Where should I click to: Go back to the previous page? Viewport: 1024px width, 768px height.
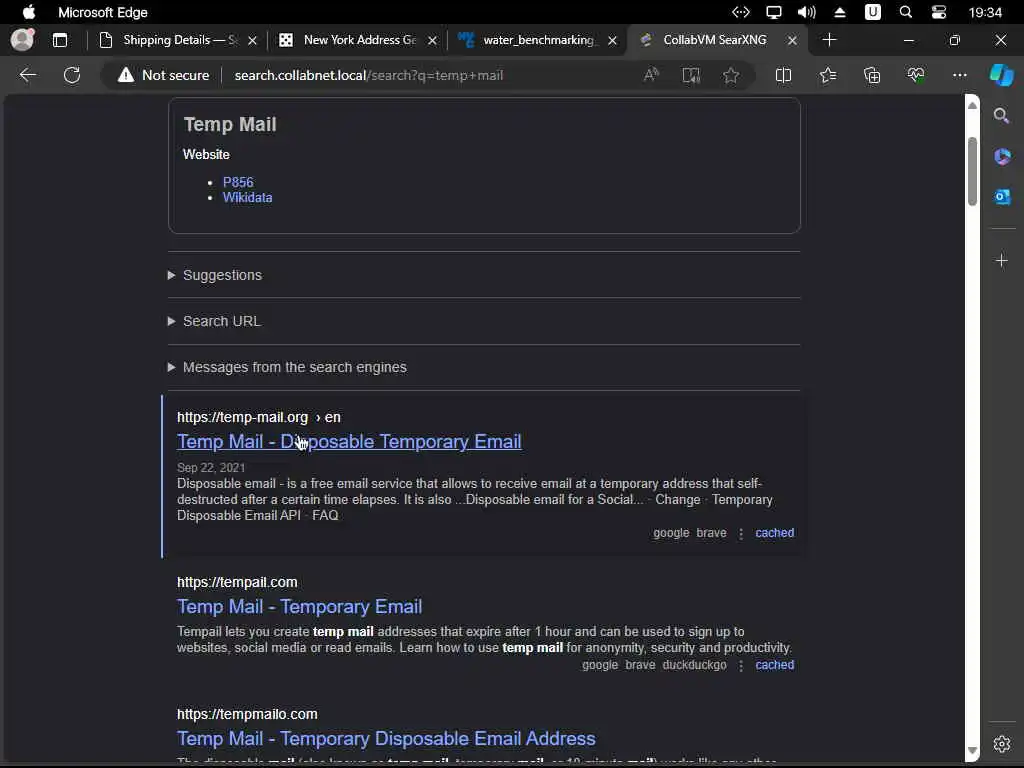tap(28, 75)
